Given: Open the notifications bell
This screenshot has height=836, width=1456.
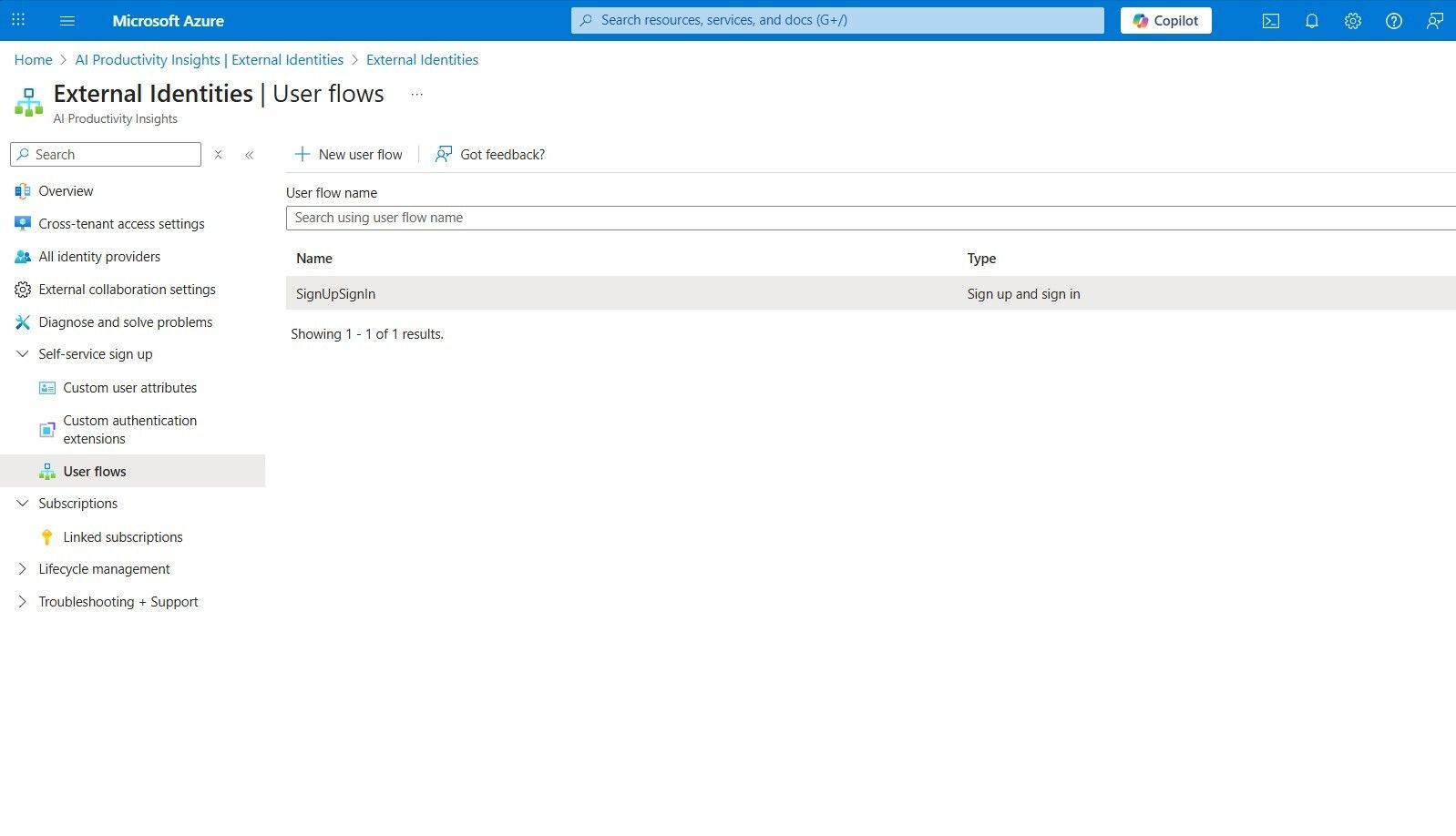Looking at the screenshot, I should [1311, 21].
